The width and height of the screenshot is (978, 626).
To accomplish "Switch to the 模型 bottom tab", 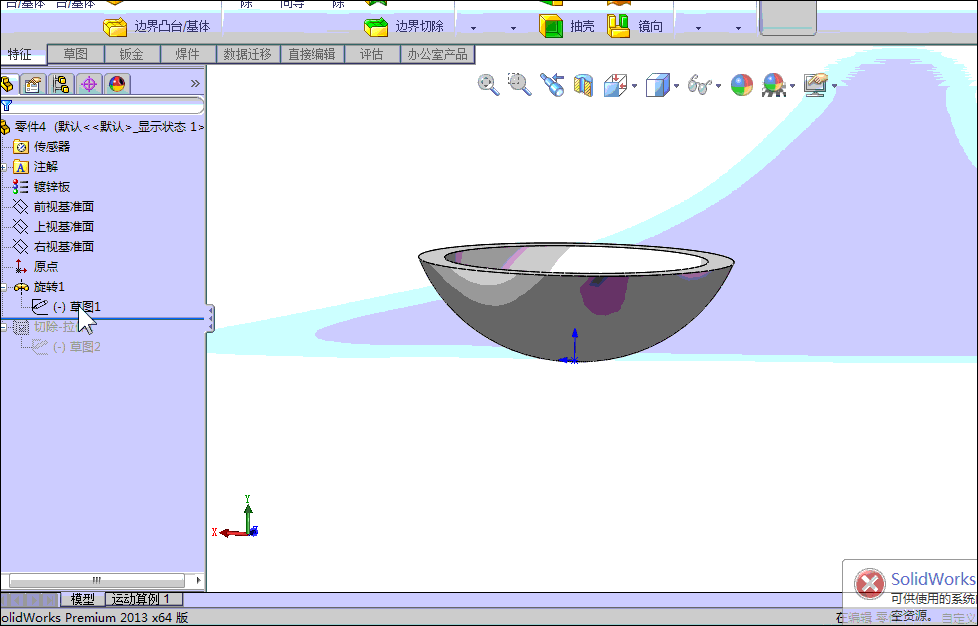I will (82, 600).
